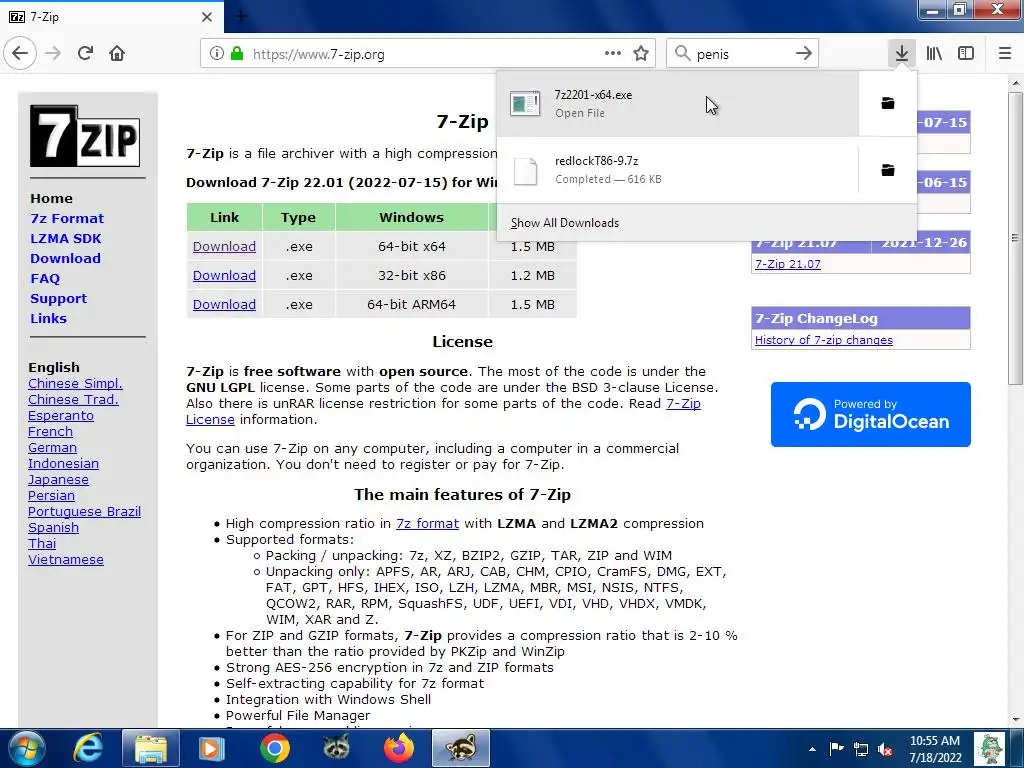Download the 32-bit x86 .exe
The width and height of the screenshot is (1024, 768).
(224, 276)
